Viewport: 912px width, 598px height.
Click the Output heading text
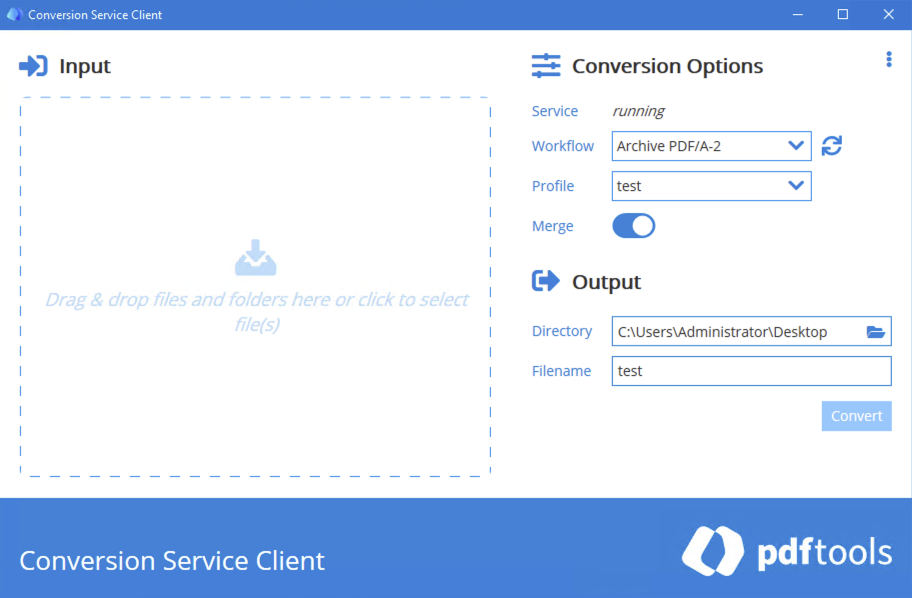point(606,282)
